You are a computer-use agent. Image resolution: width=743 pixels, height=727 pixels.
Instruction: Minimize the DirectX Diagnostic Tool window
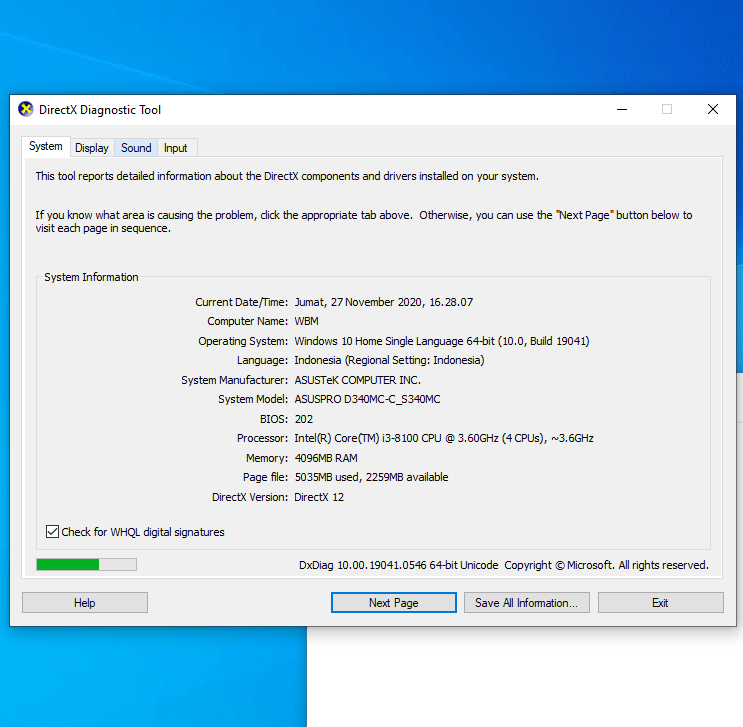click(622, 109)
